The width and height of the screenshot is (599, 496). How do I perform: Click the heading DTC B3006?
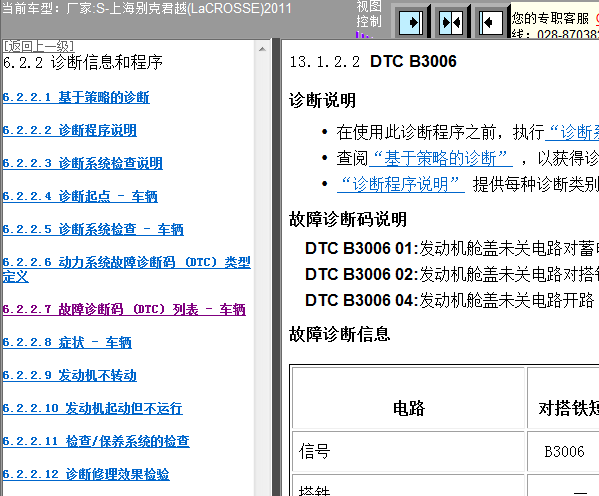pyautogui.click(x=413, y=61)
